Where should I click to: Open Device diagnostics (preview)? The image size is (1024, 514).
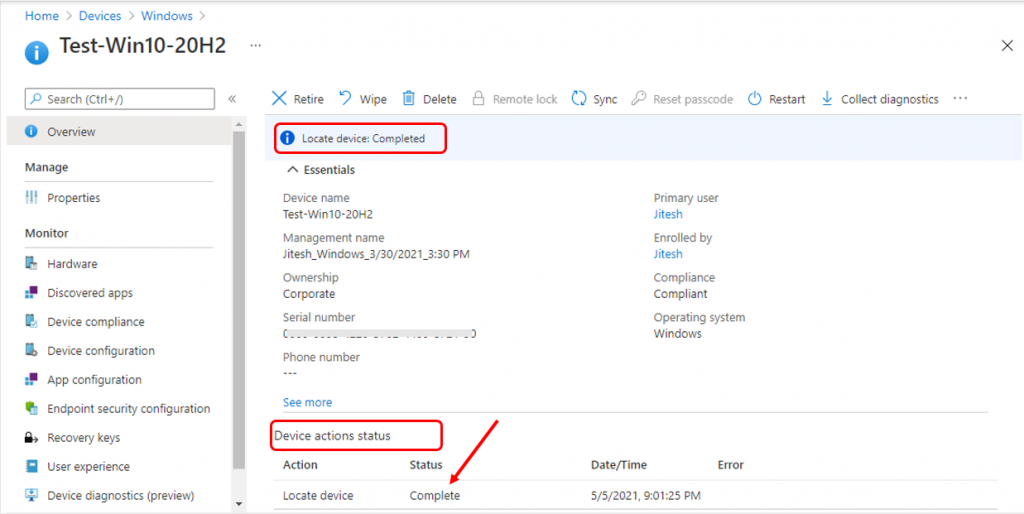click(119, 495)
